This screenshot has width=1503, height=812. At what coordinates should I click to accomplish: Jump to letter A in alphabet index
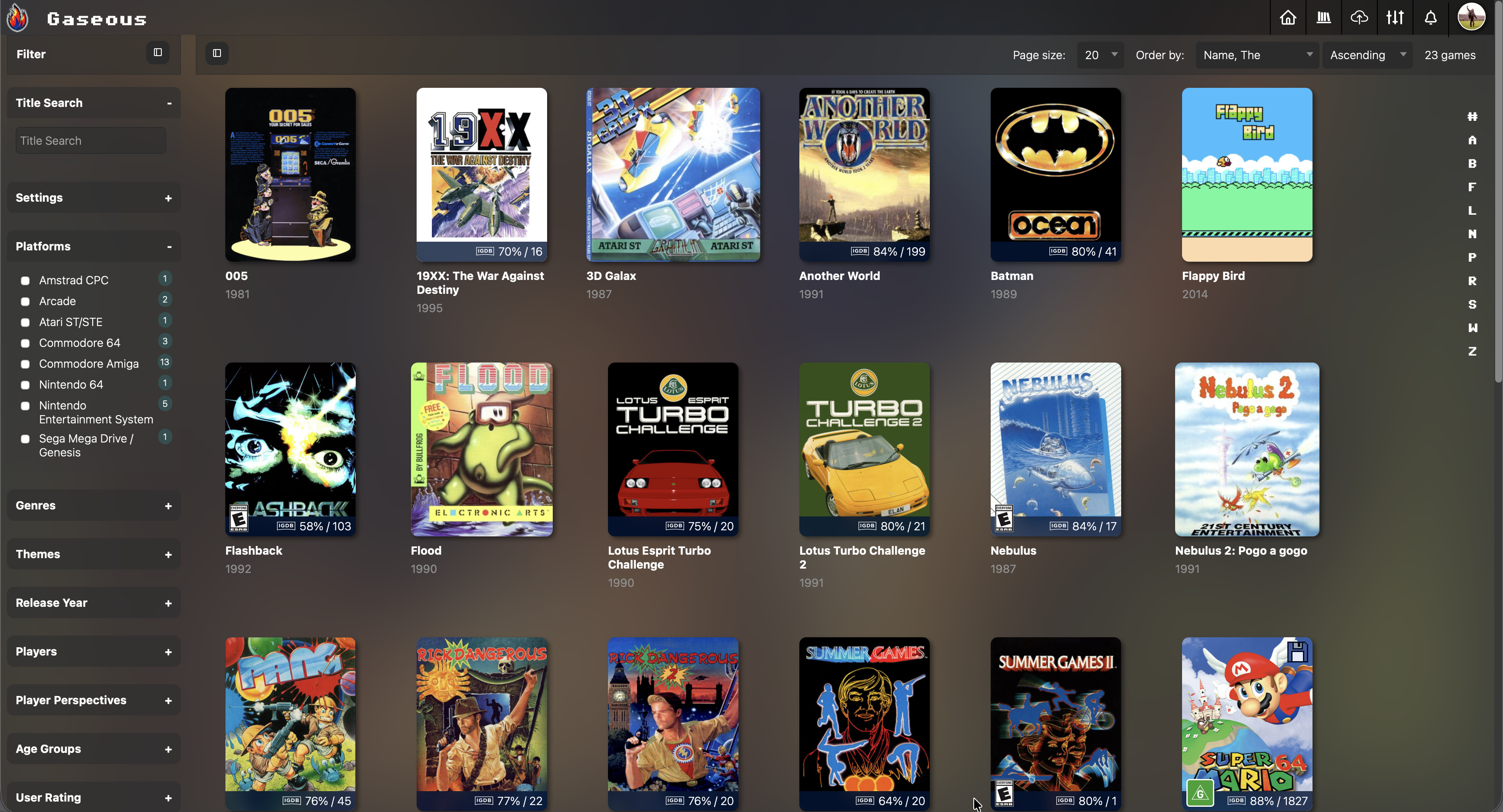pyautogui.click(x=1472, y=140)
